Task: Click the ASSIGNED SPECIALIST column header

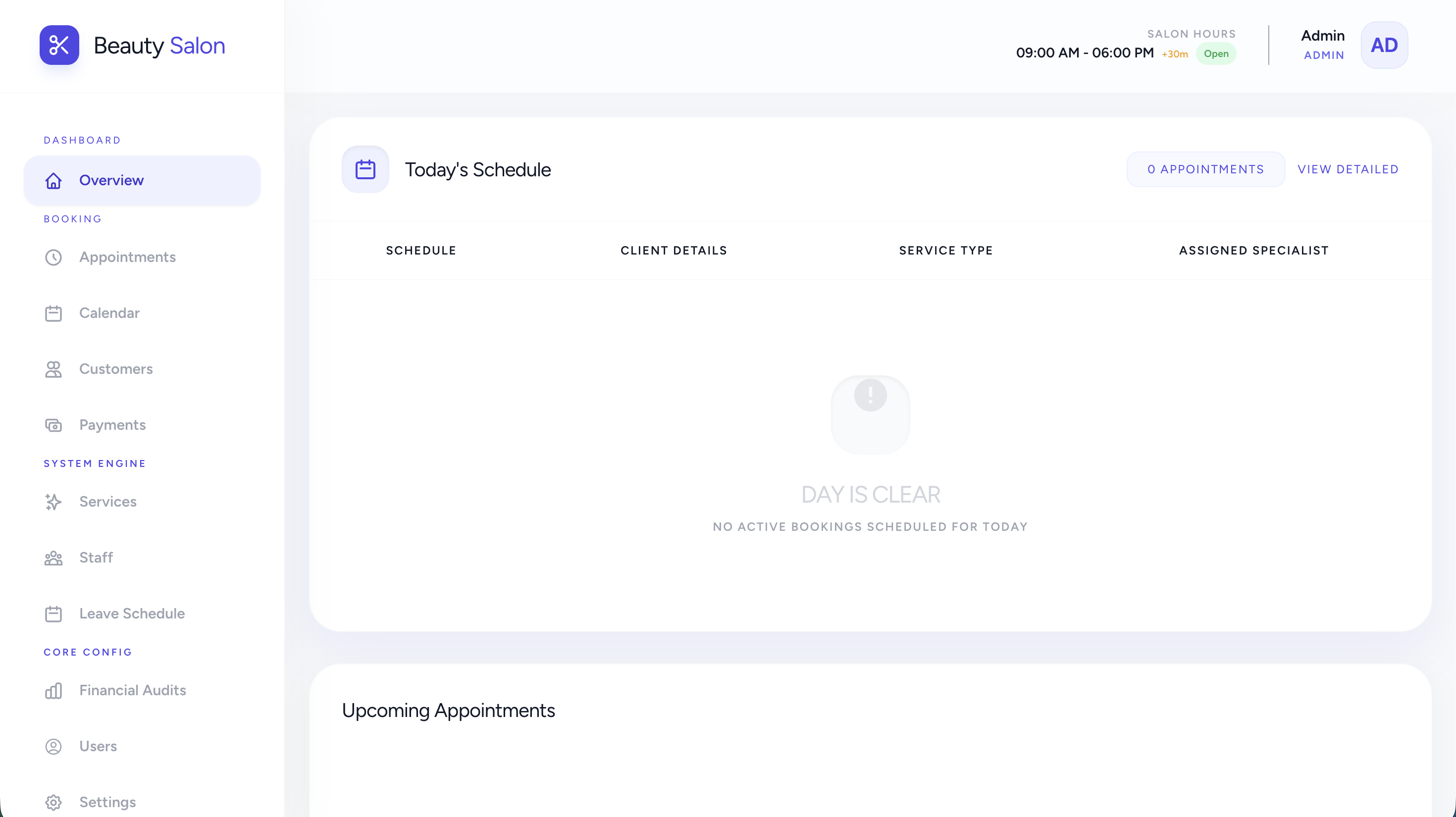Action: click(x=1253, y=251)
